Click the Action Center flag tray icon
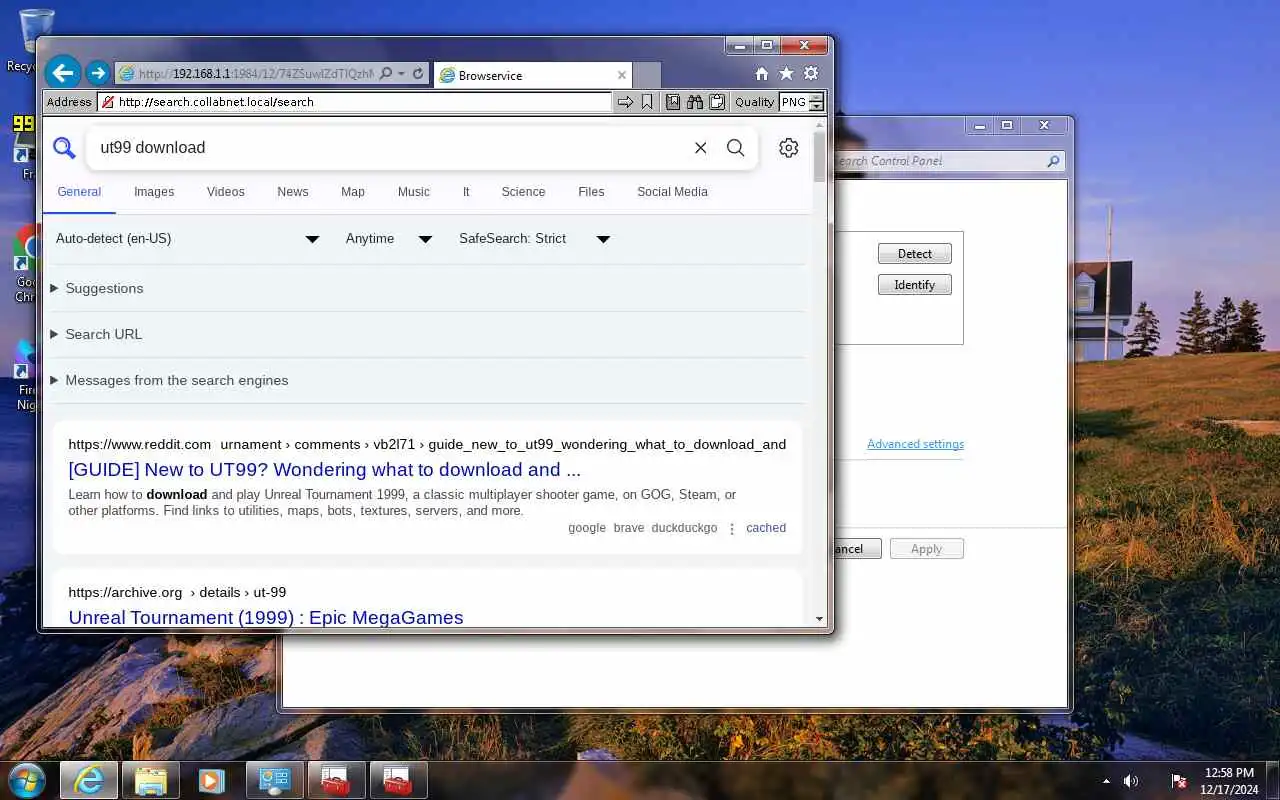 click(1179, 781)
